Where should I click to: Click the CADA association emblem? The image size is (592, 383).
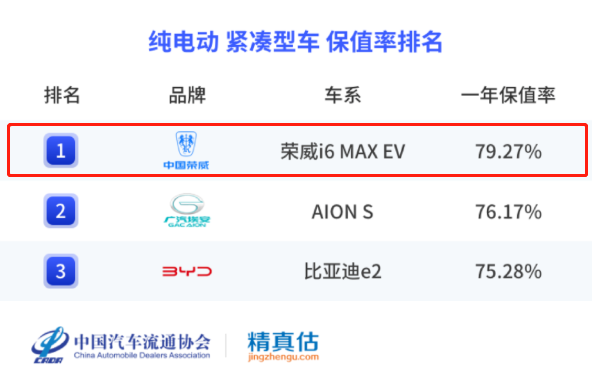(50, 345)
